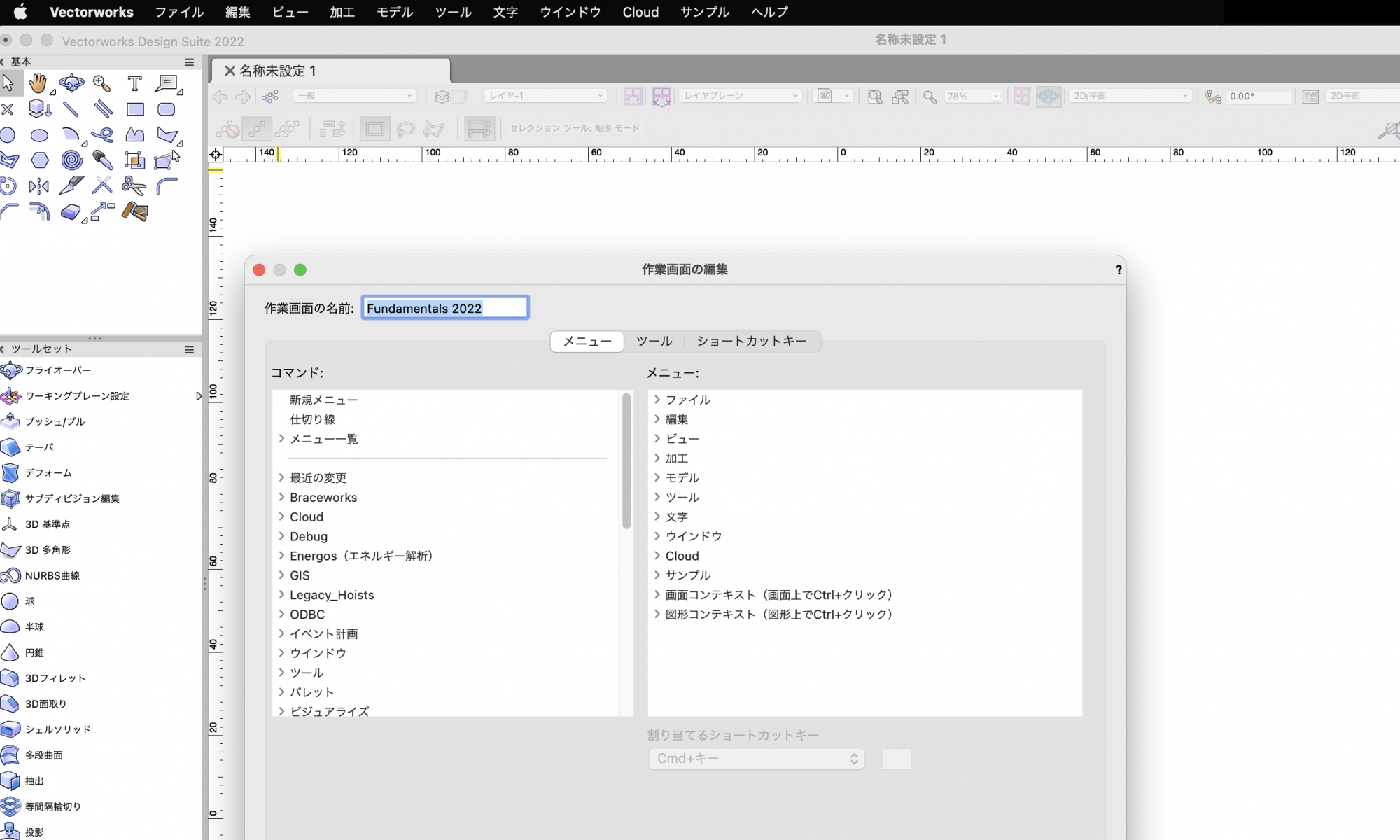The width and height of the screenshot is (1400, 840).
Task: Select the Double Line tool
Action: (x=103, y=109)
